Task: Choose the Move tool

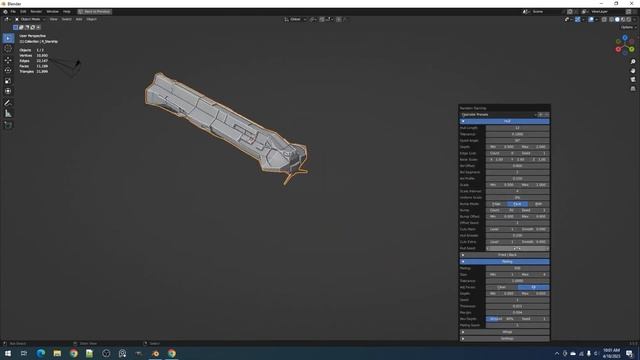Action: pos(8,60)
